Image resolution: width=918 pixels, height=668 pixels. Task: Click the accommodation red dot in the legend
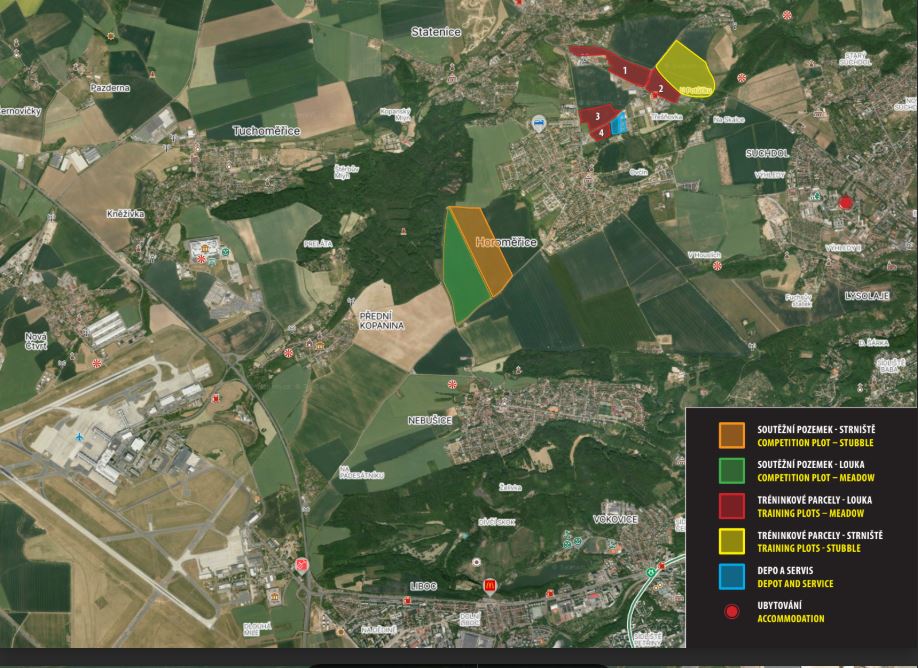[732, 612]
